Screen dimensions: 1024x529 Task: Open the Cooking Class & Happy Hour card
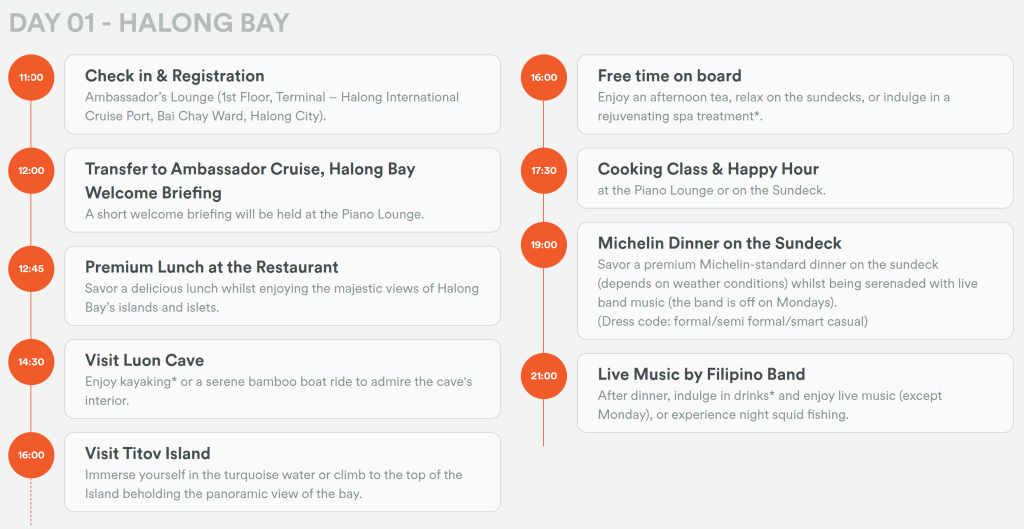click(x=795, y=179)
